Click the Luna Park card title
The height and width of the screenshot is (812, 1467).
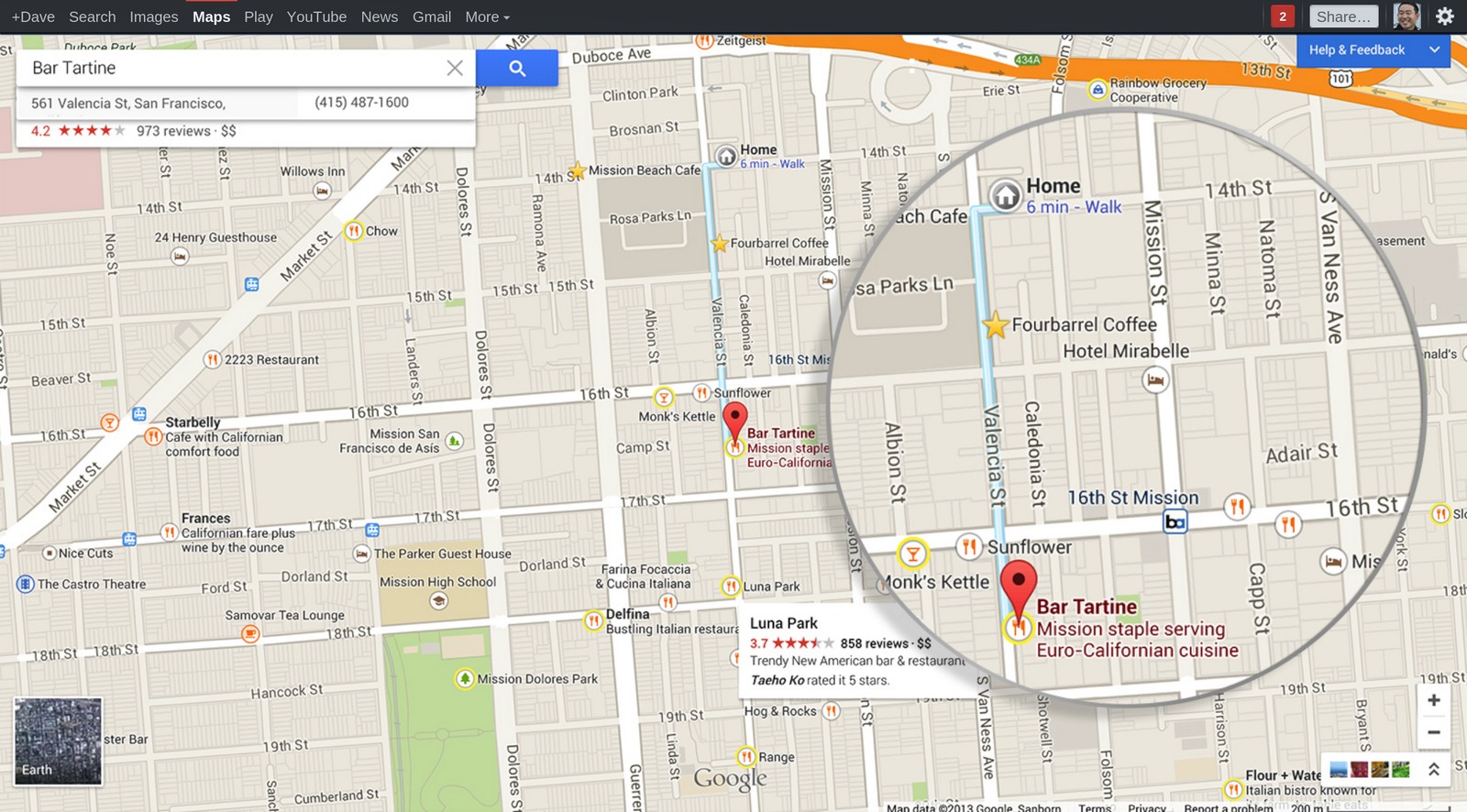point(784,623)
